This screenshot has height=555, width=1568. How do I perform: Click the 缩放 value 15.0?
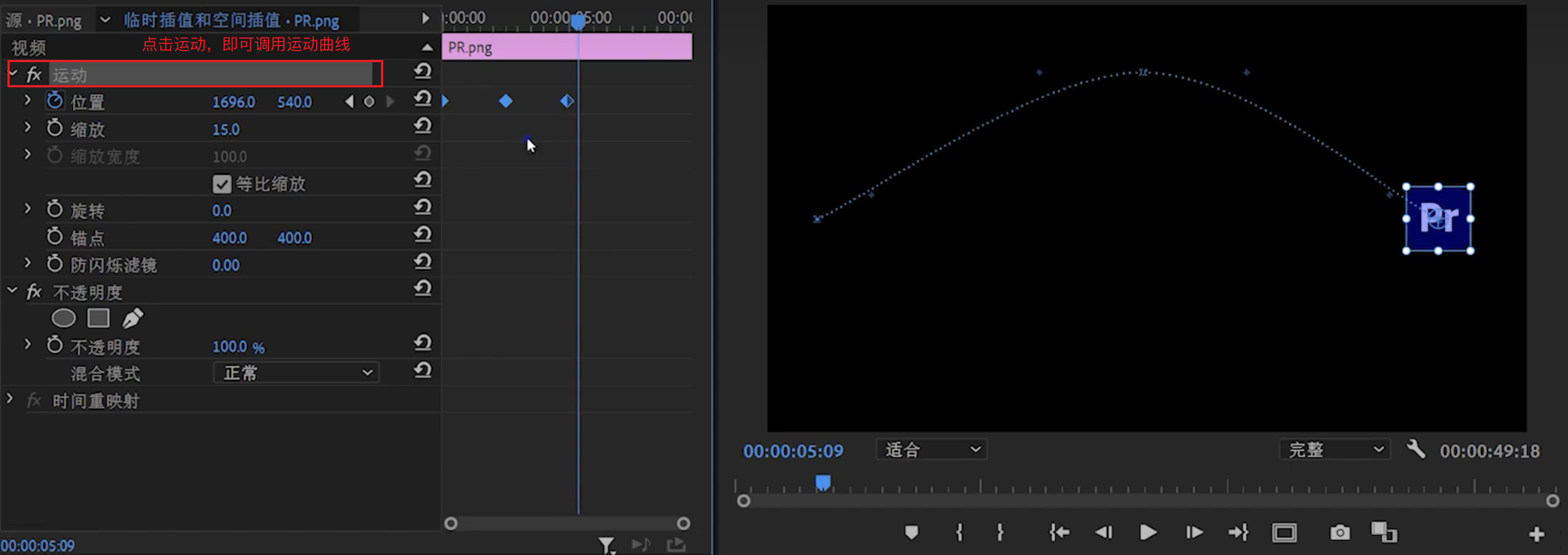coord(226,129)
